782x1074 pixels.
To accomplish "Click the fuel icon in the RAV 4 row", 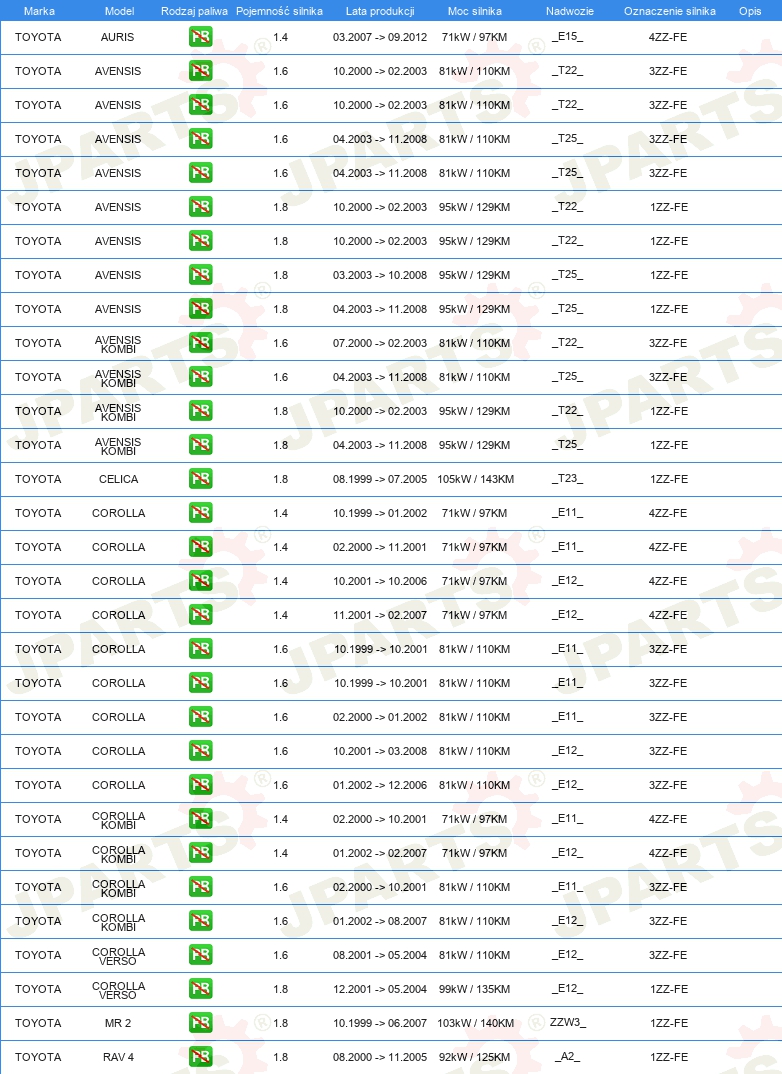I will pos(201,1056).
